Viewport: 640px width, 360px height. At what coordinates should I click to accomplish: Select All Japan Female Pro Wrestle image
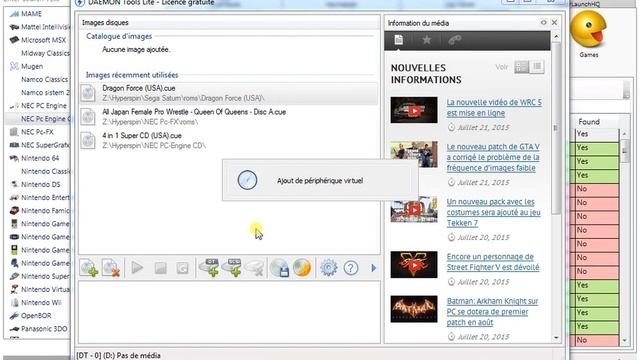pyautogui.click(x=229, y=117)
